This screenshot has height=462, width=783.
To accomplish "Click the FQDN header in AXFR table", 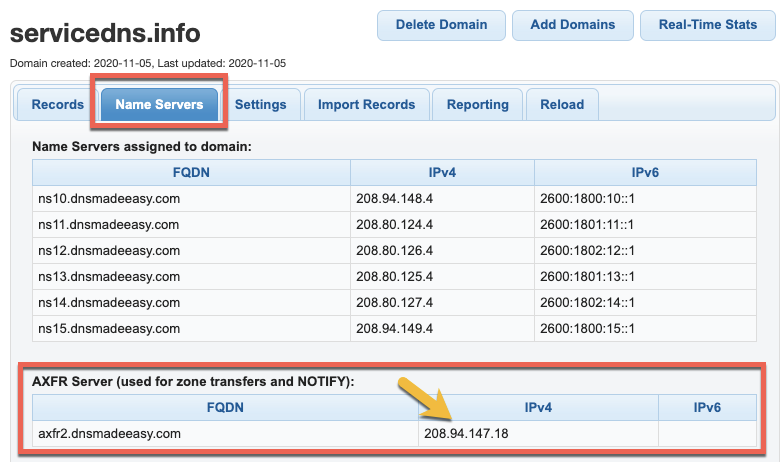I will pyautogui.click(x=225, y=408).
